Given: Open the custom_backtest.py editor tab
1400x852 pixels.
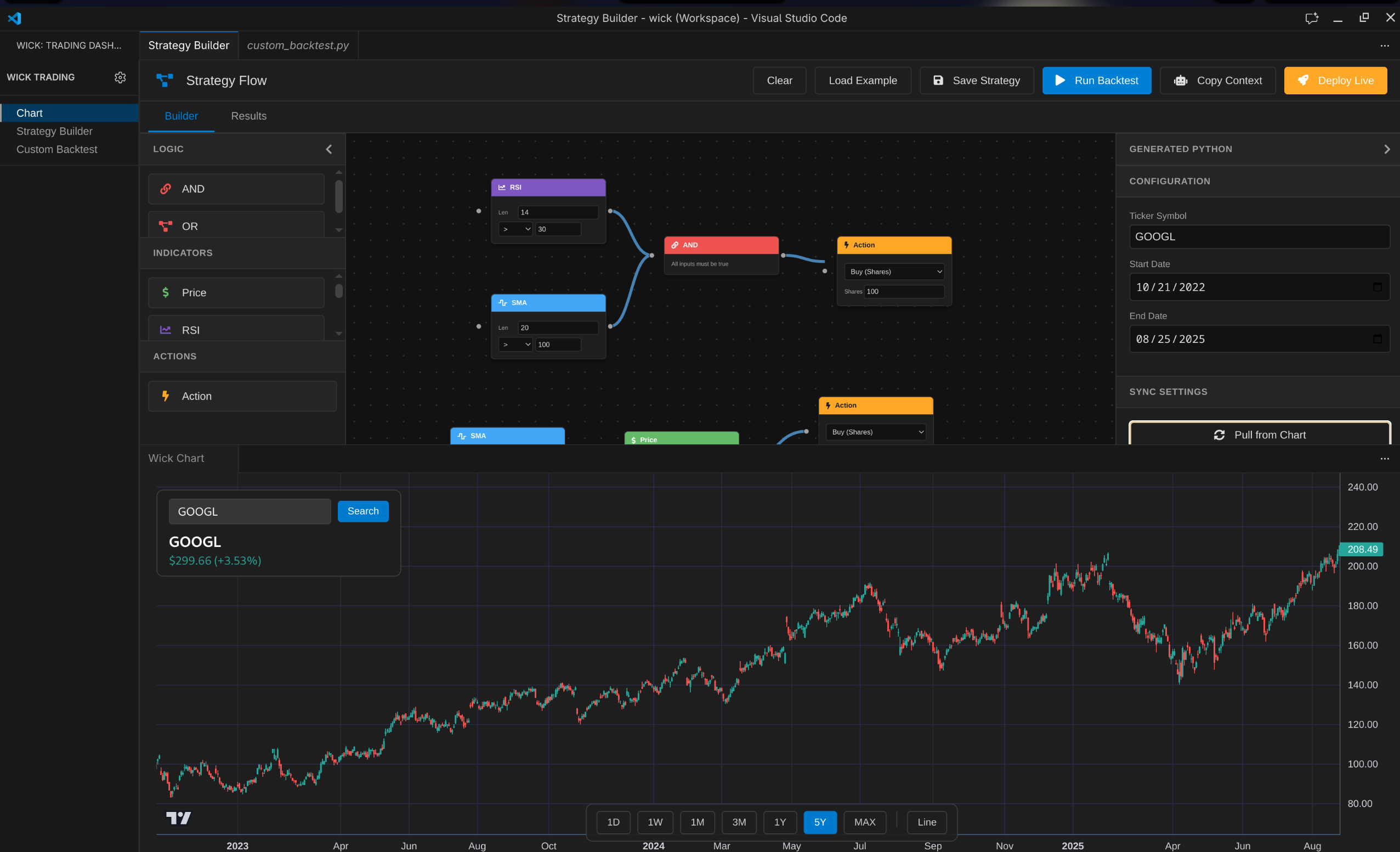Looking at the screenshot, I should coord(298,46).
